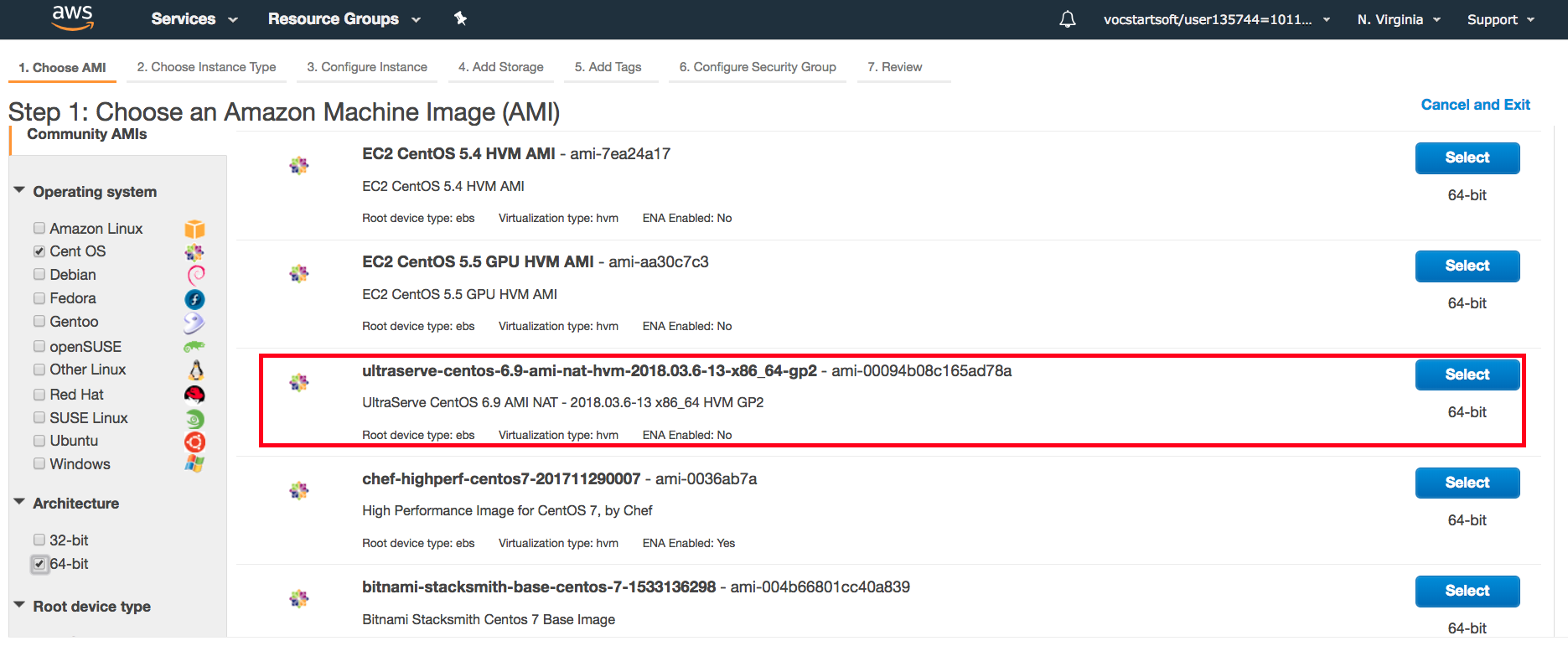Image resolution: width=1568 pixels, height=646 pixels.
Task: Click the Choose AMI step tab
Action: coord(63,67)
